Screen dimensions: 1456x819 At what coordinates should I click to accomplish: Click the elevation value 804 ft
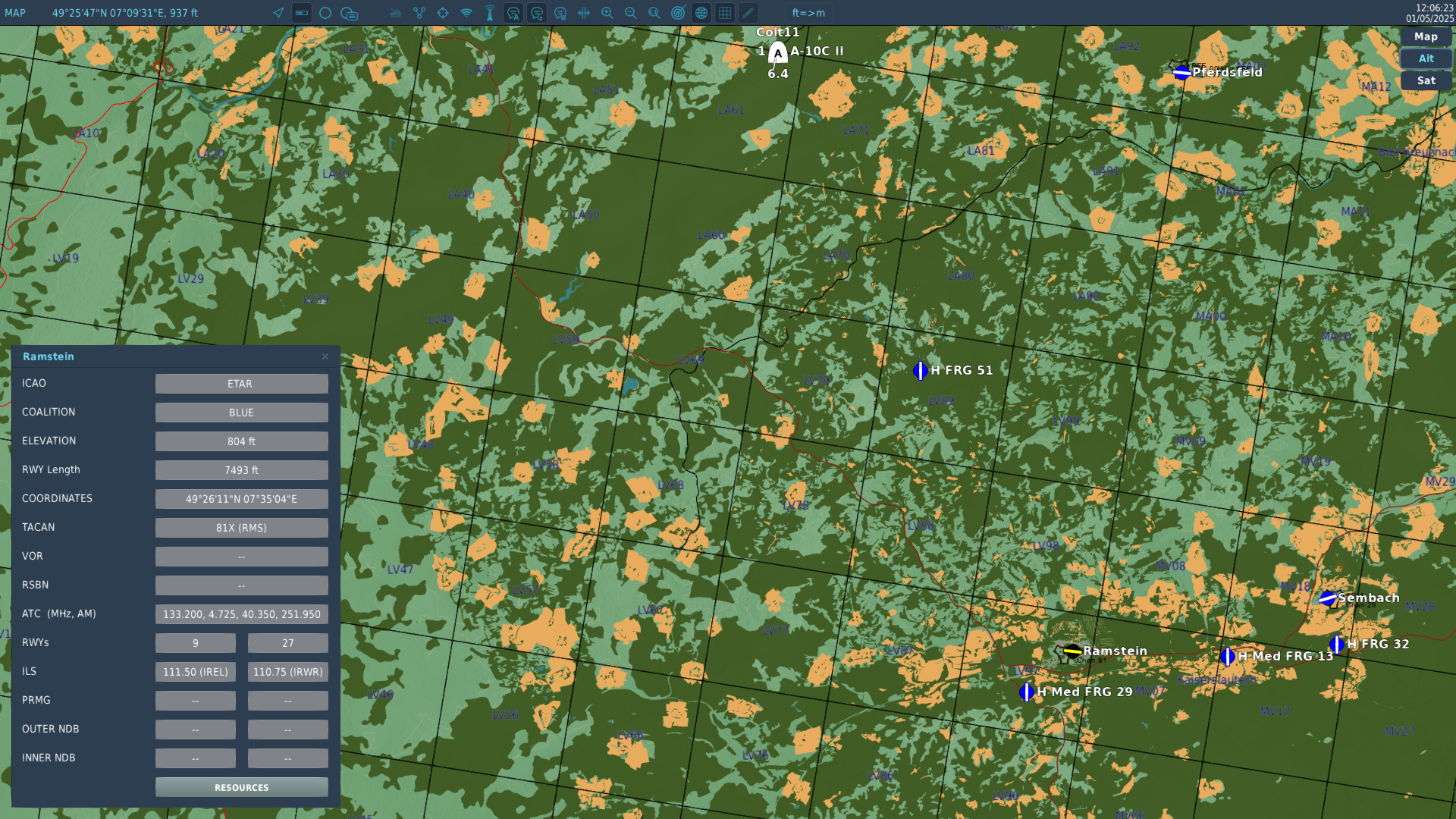(242, 441)
